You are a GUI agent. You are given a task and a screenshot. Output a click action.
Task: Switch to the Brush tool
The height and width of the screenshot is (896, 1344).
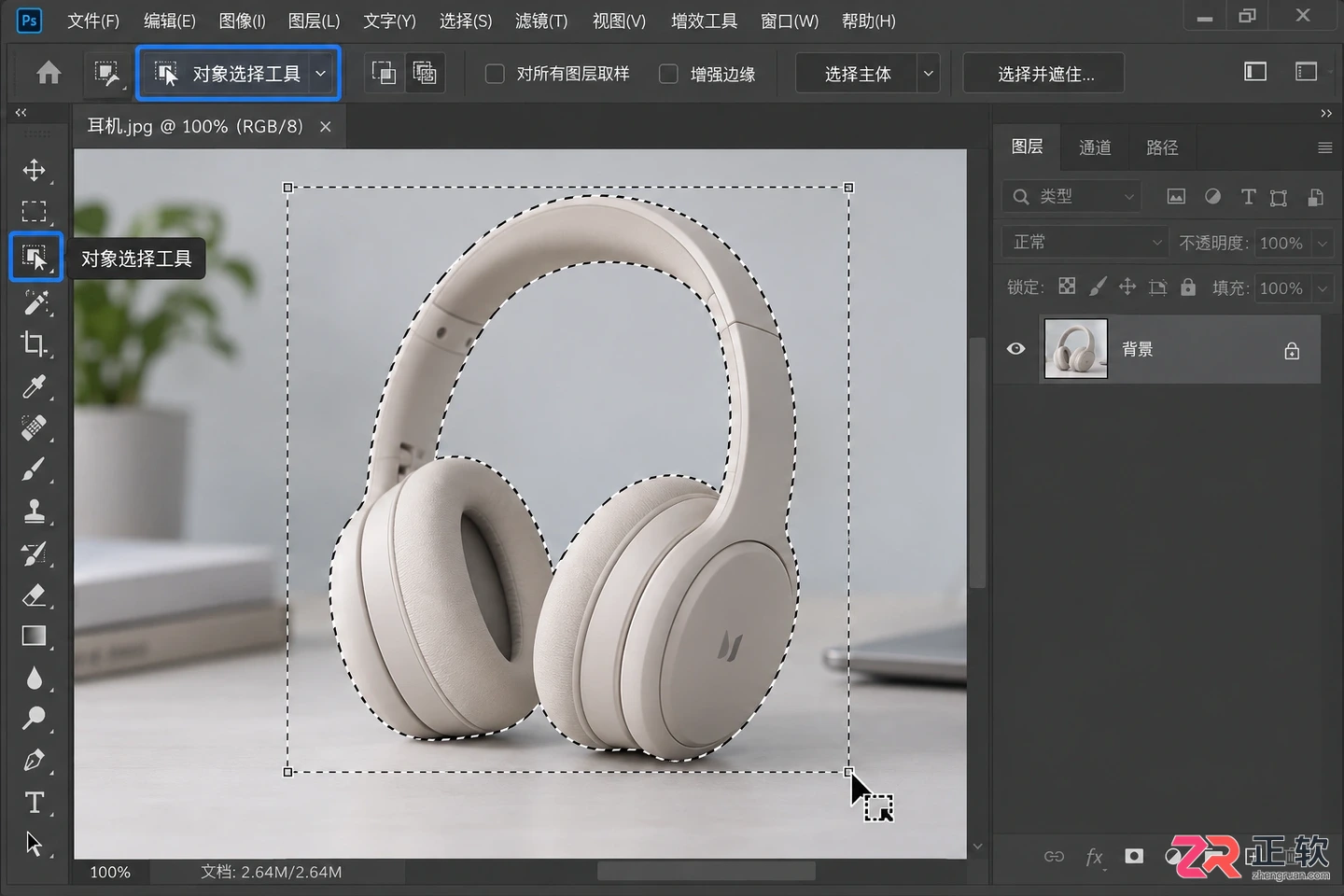point(35,469)
